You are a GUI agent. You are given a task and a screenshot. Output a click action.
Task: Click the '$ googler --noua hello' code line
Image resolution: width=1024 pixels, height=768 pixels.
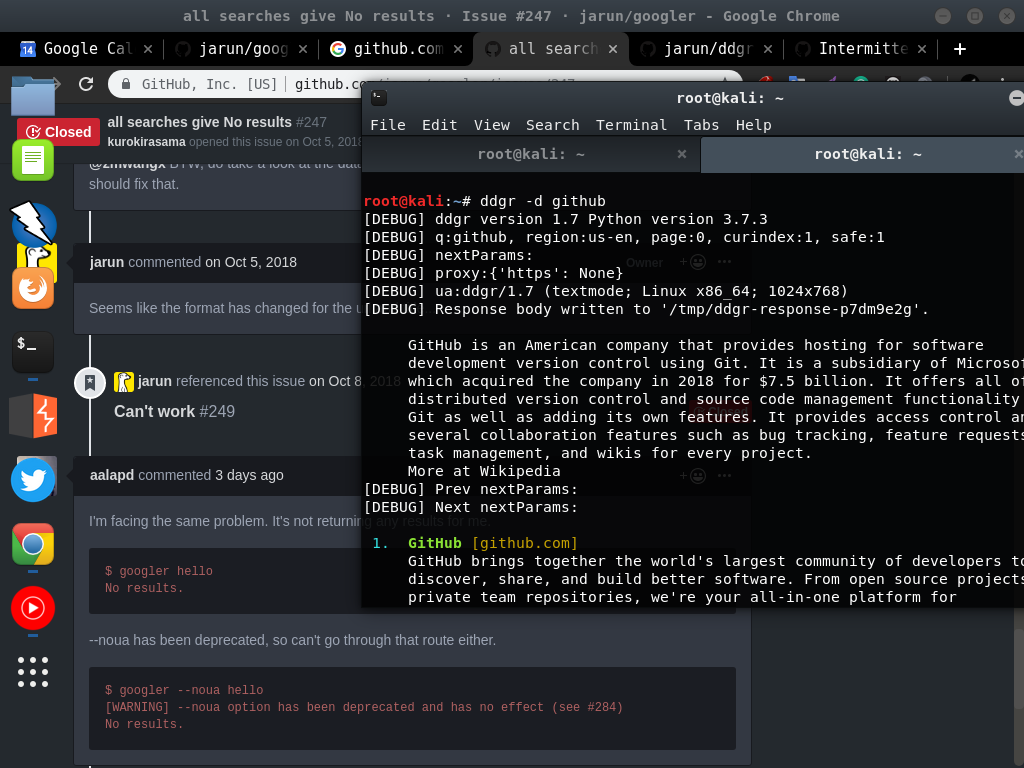[x=184, y=690]
